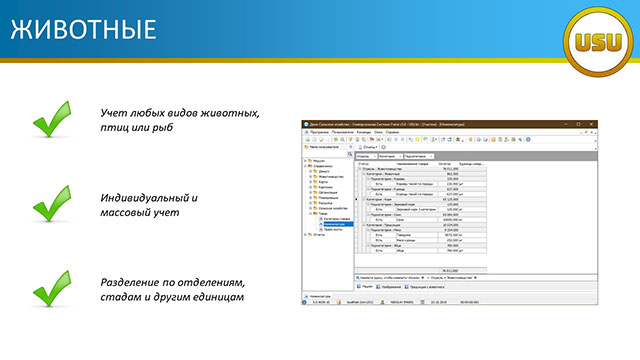Viewport: 640px width, 360px height.
Task: Click the blue help icon ending the toolbar
Action: 528,140
